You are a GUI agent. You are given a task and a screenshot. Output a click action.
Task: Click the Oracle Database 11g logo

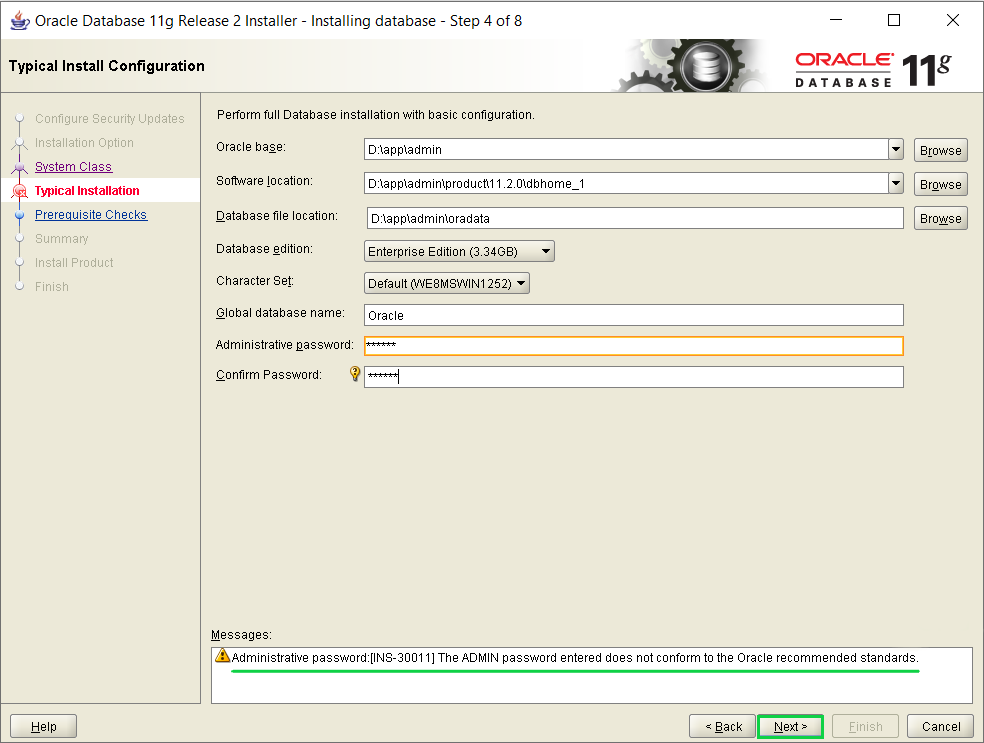[873, 69]
